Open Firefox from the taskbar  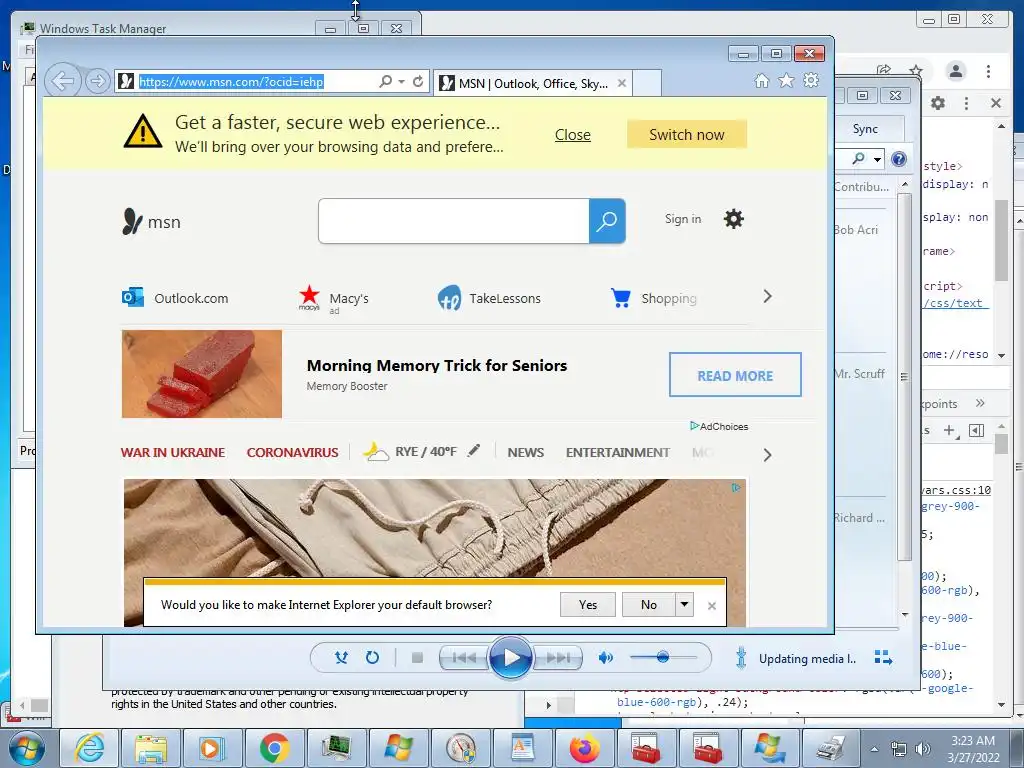click(x=584, y=748)
